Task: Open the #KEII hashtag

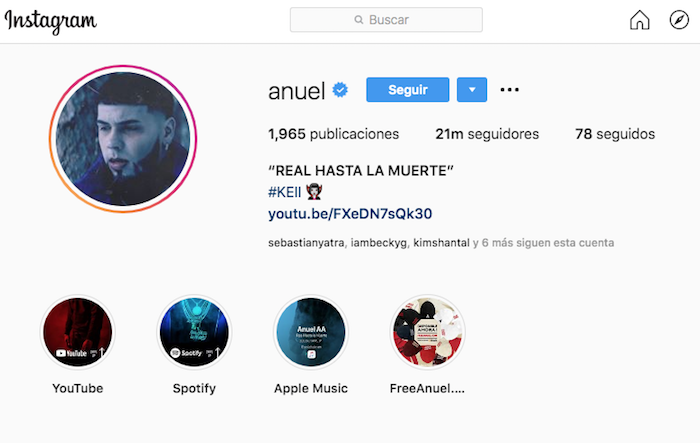Action: 284,192
